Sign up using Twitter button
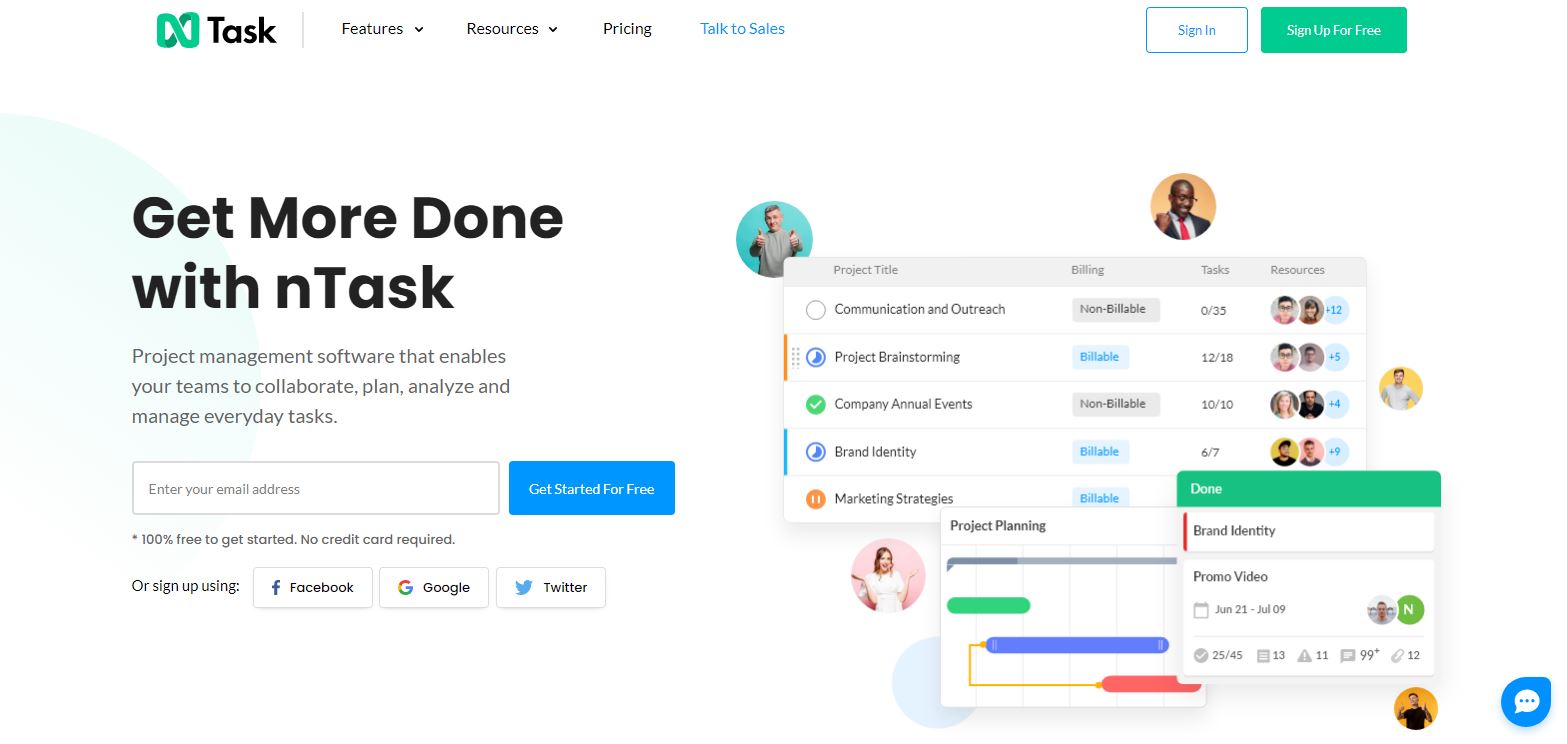The image size is (1567, 744). (x=550, y=588)
